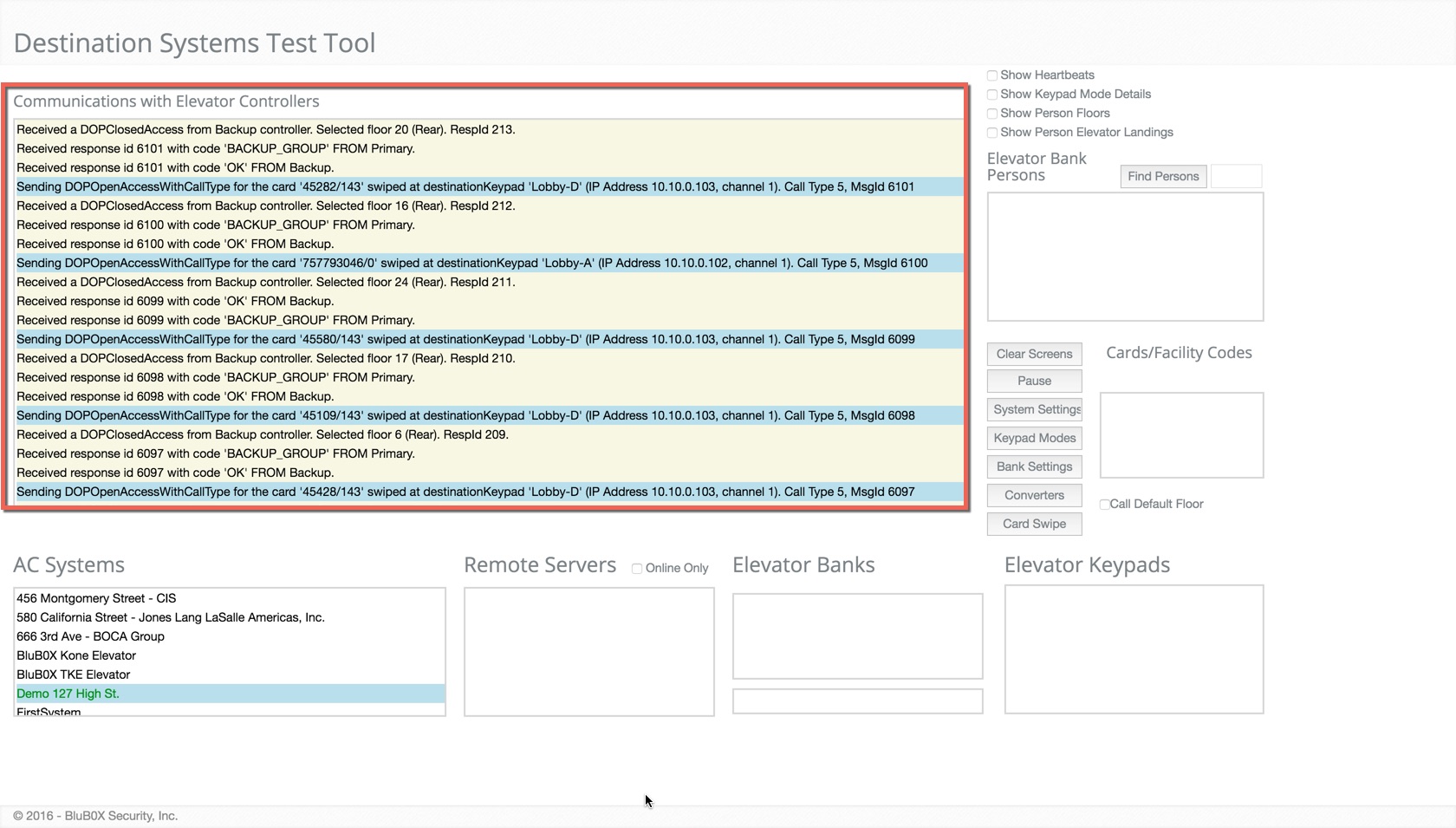The width and height of the screenshot is (1456, 828).
Task: Click Clear Screens to wipe the log
Action: (x=1034, y=354)
